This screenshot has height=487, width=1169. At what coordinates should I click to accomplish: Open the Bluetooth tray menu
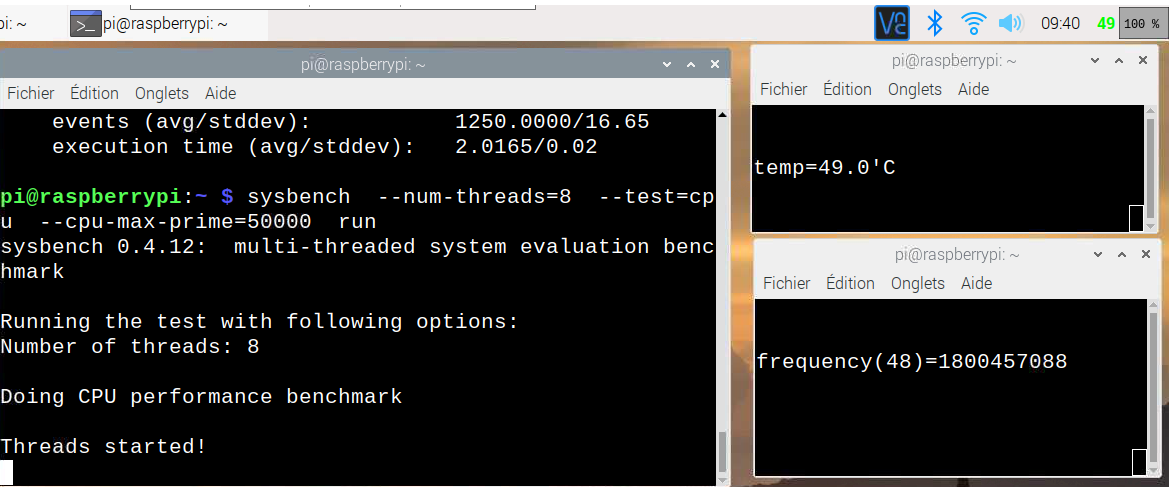coord(935,23)
